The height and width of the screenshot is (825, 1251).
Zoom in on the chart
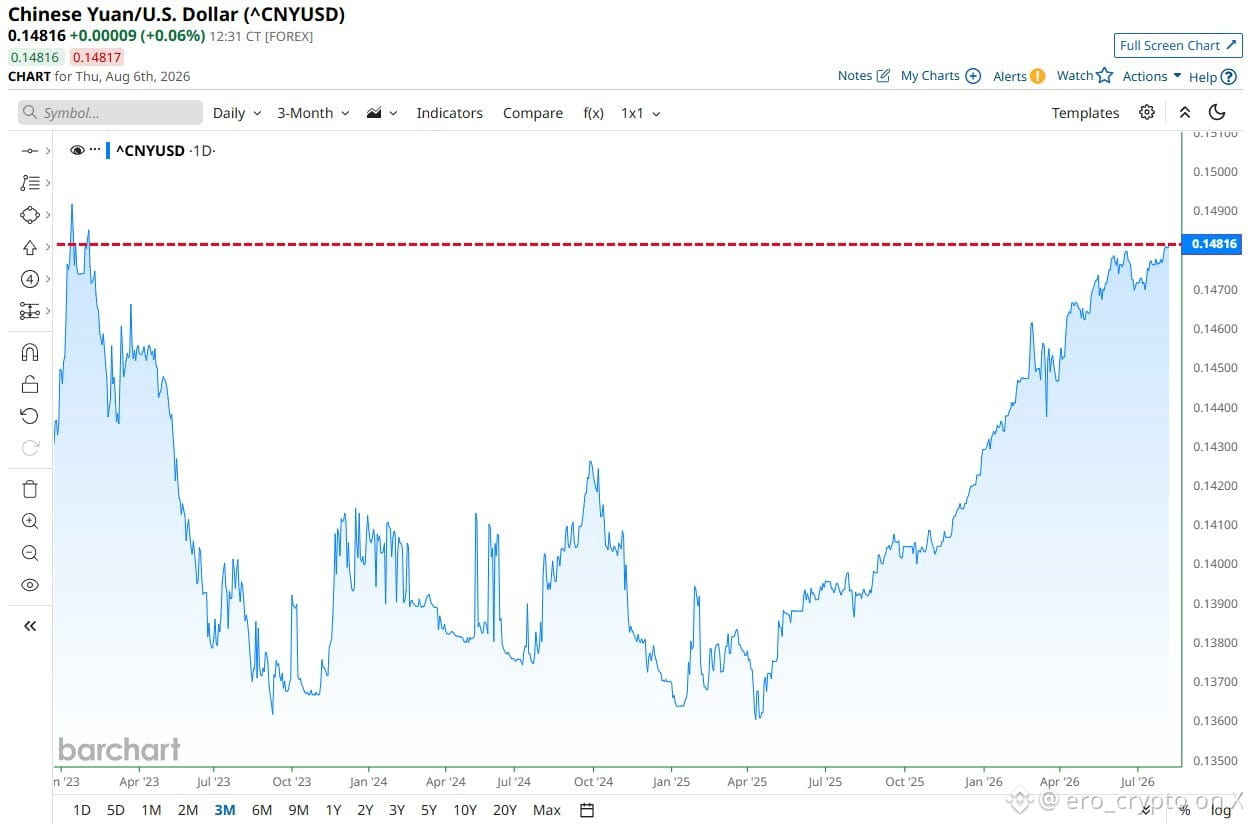pyautogui.click(x=30, y=521)
